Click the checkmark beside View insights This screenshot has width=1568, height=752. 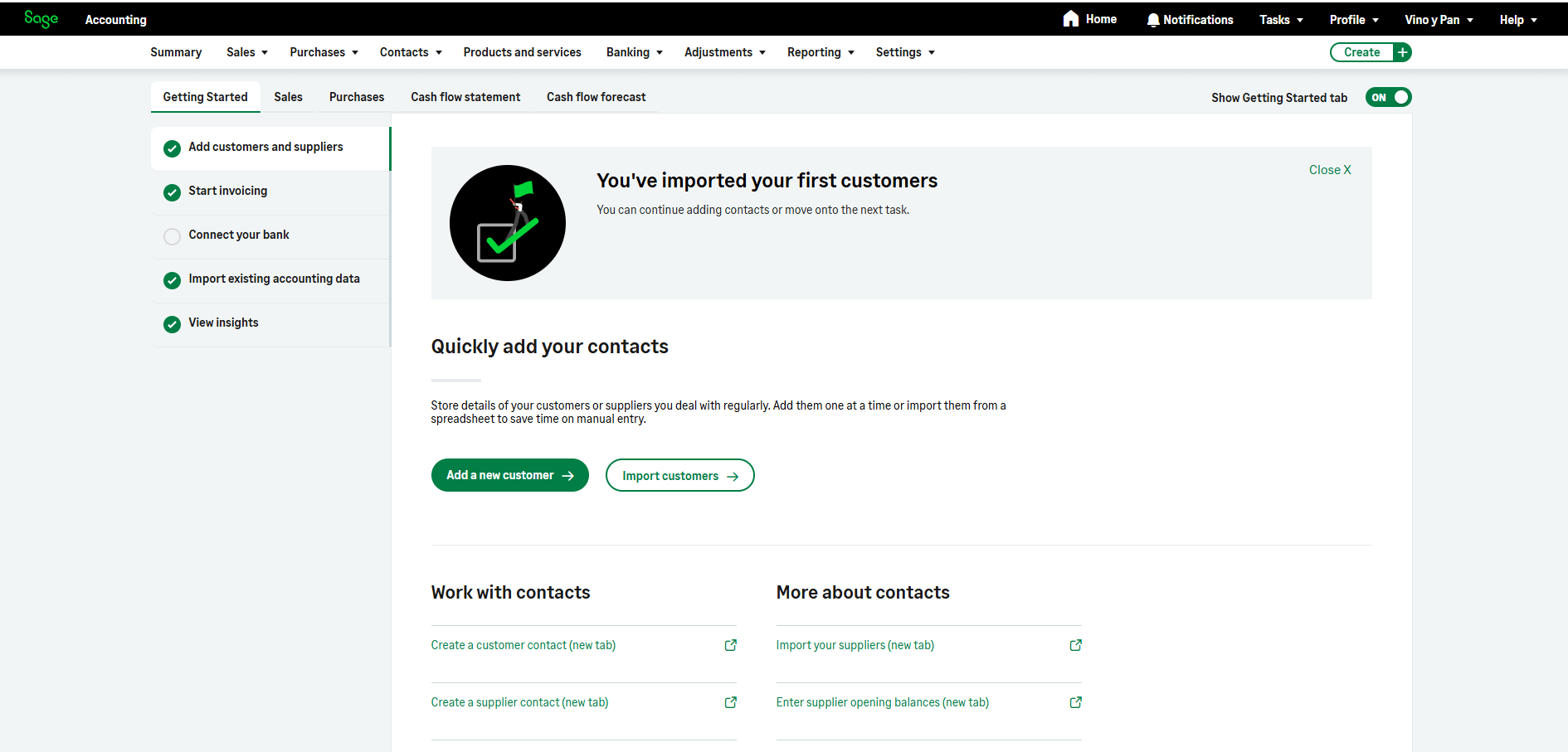point(172,324)
